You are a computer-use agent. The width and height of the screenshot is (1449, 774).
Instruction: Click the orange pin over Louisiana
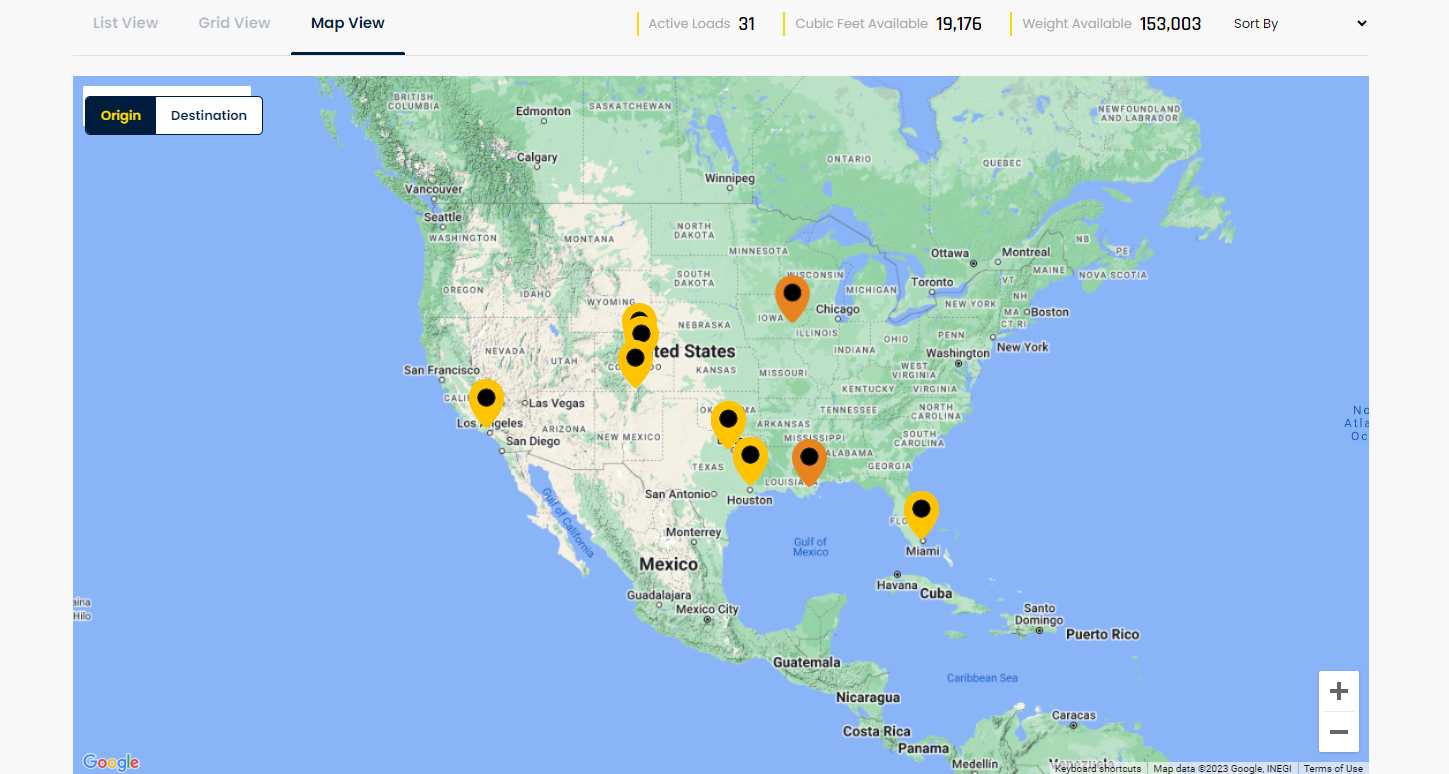(x=809, y=462)
